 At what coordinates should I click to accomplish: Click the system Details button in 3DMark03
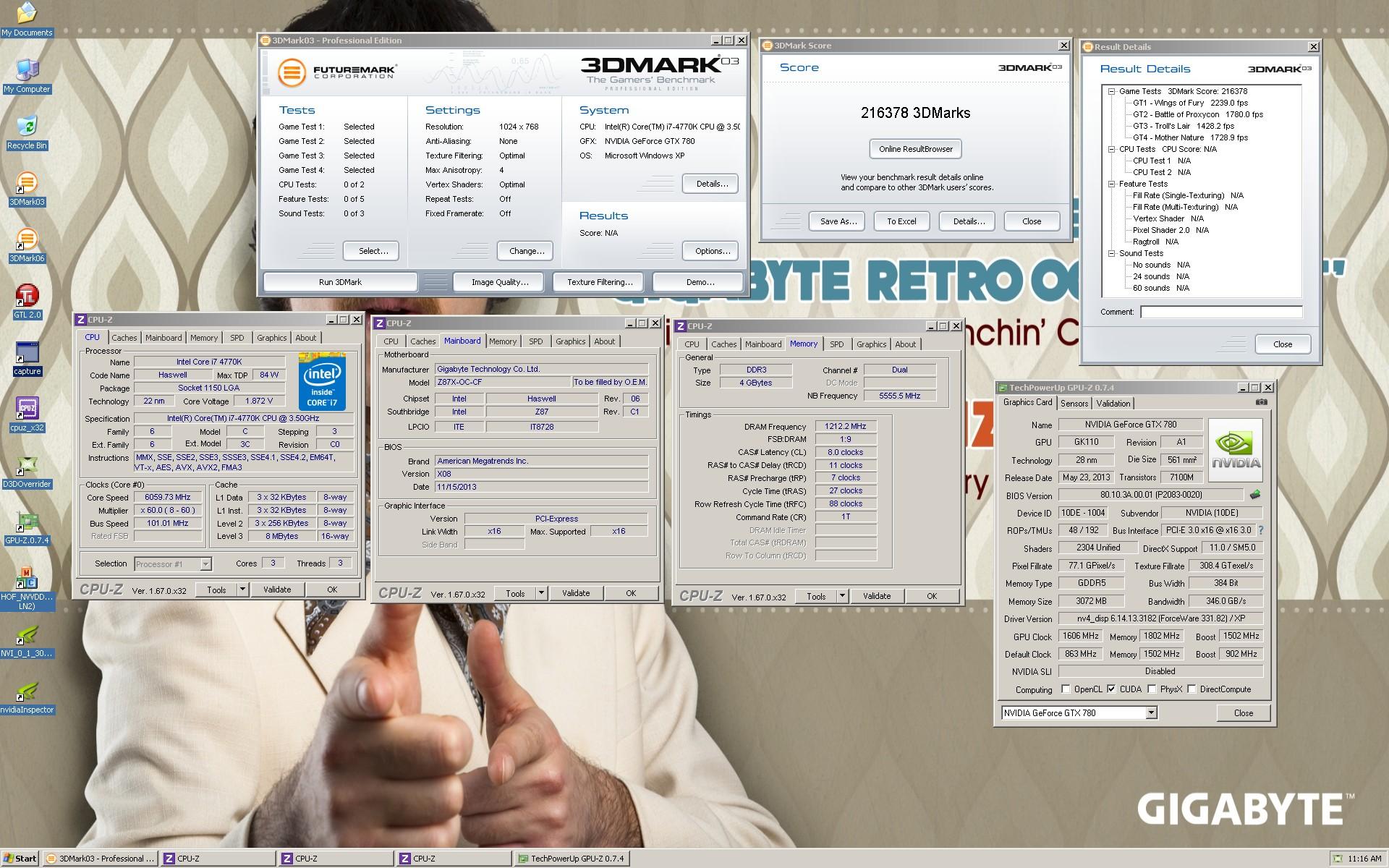710,184
